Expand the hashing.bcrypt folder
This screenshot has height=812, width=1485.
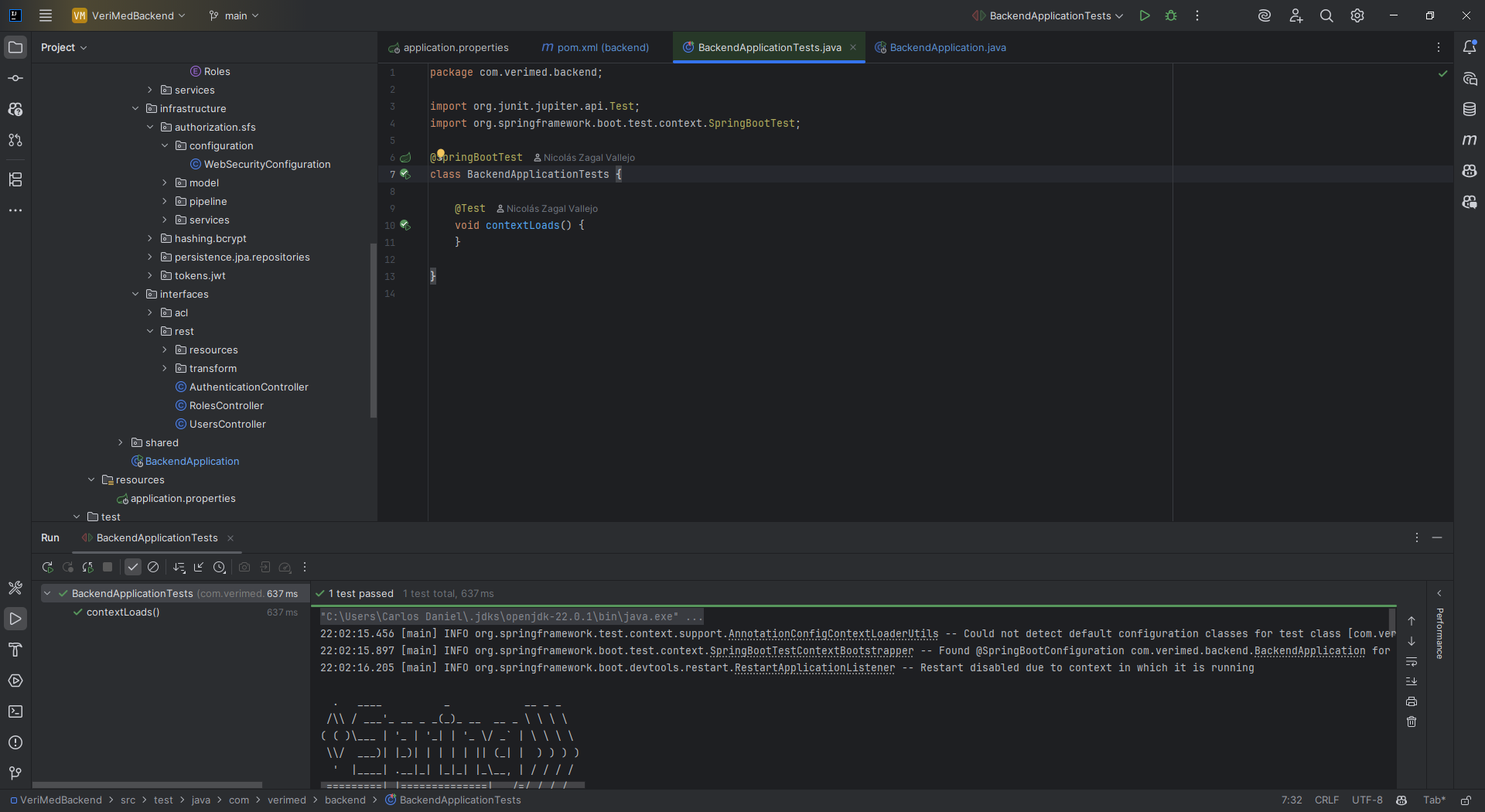(x=150, y=238)
